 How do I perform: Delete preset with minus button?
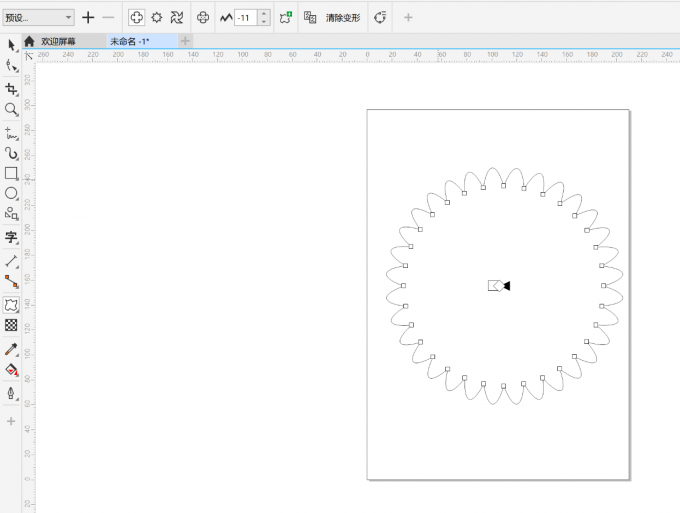pyautogui.click(x=108, y=17)
